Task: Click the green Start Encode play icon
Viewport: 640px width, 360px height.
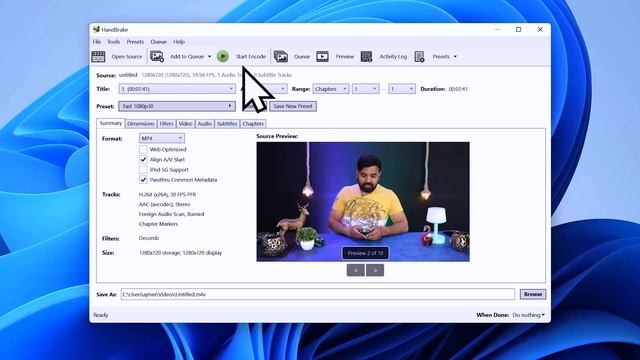Action: pyautogui.click(x=223, y=56)
